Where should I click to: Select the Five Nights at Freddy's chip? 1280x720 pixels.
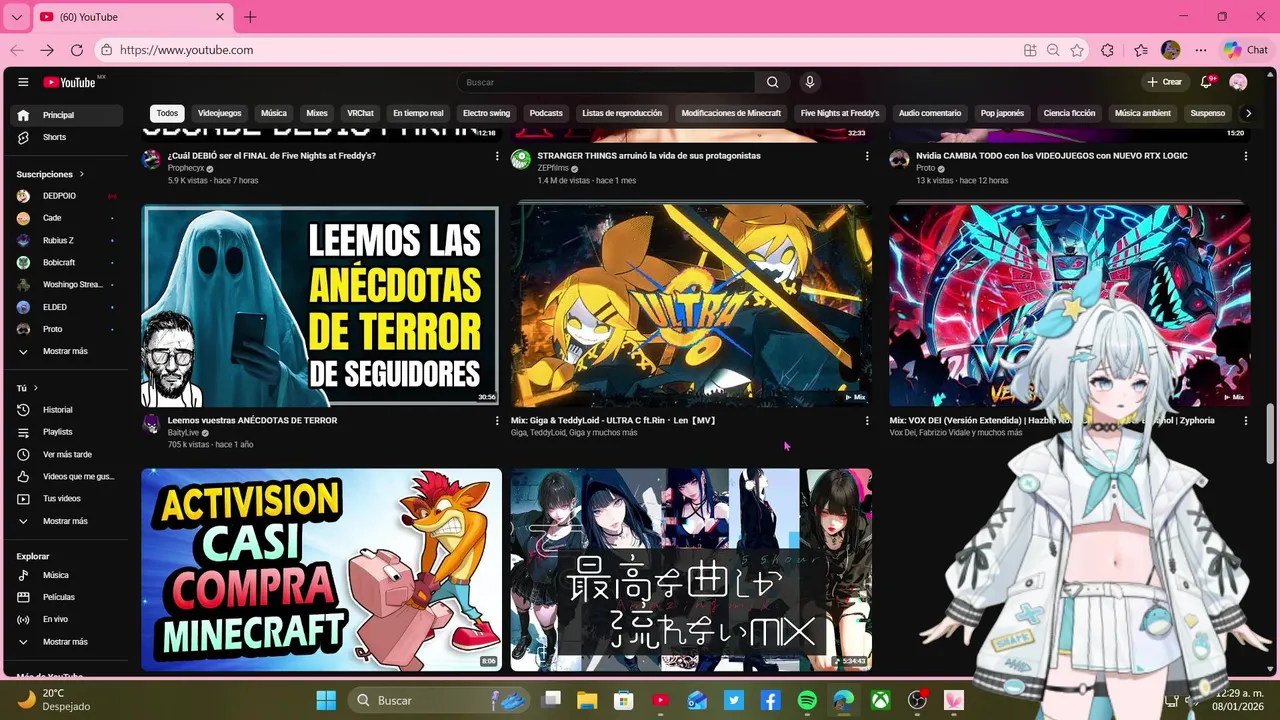click(840, 113)
